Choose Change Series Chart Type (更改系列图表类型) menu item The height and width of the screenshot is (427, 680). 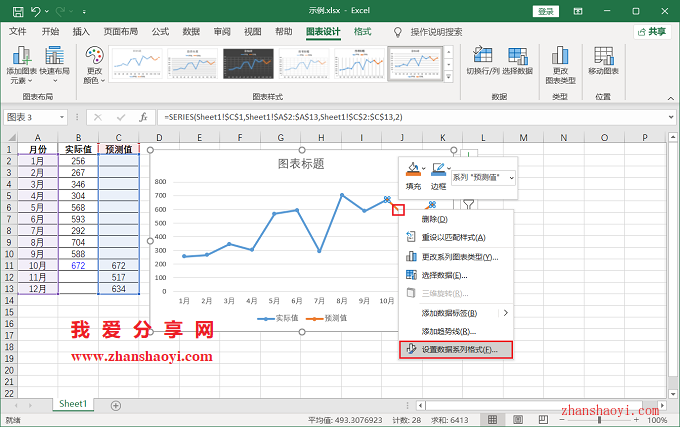tap(456, 257)
